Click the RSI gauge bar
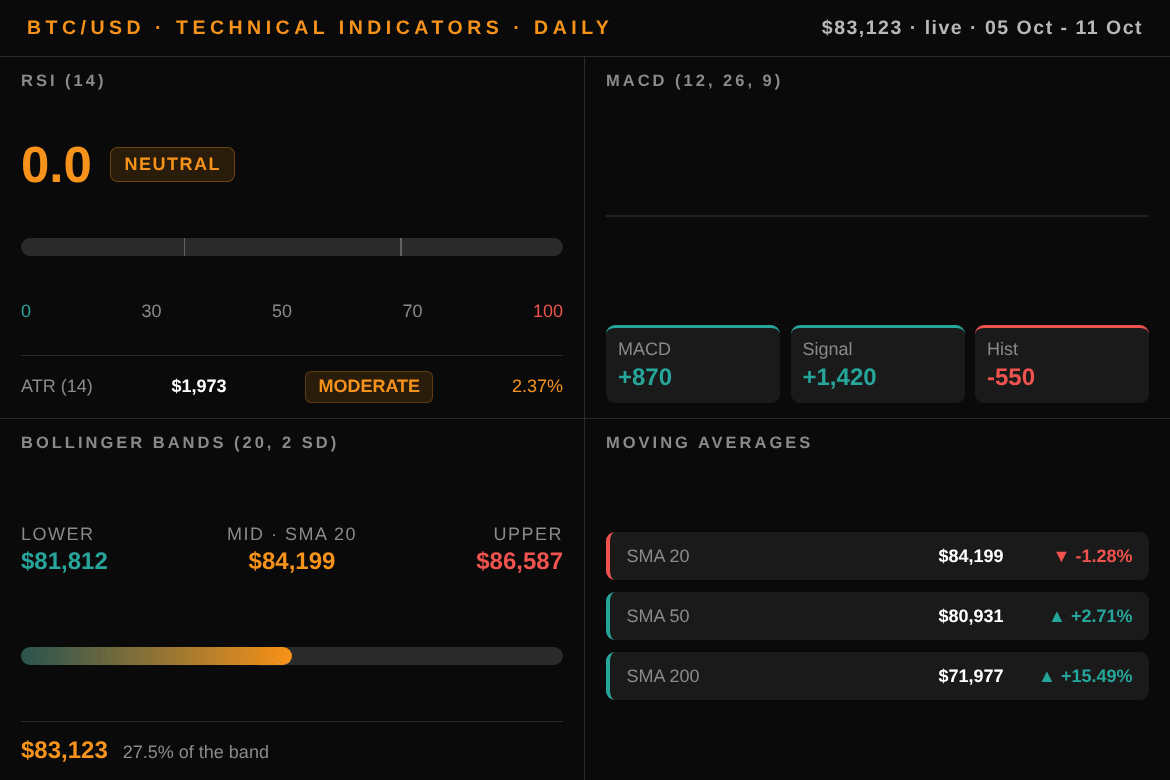1170x780 pixels. coord(292,247)
